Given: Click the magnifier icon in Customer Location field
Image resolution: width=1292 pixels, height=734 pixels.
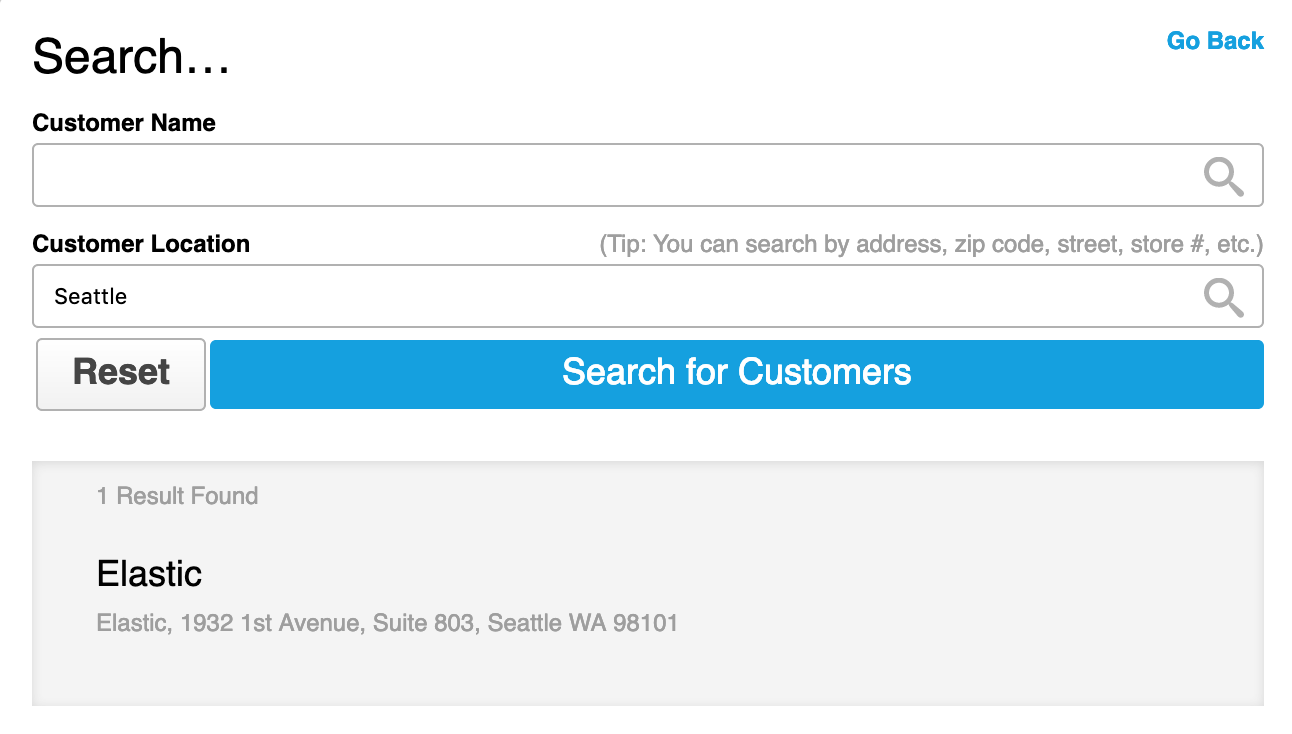Looking at the screenshot, I should point(1223,297).
